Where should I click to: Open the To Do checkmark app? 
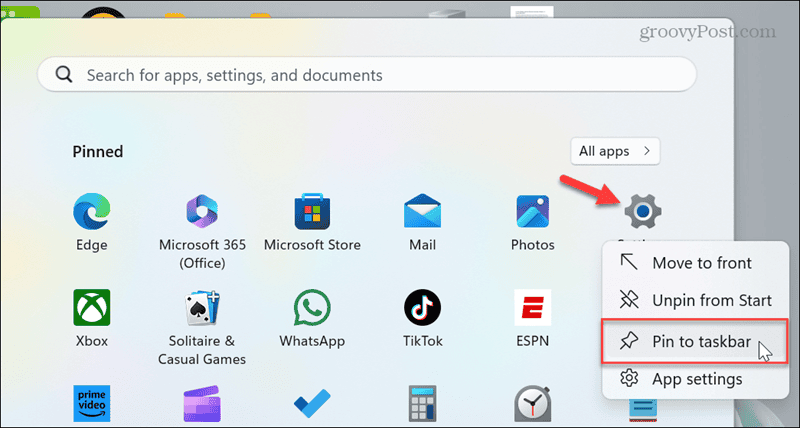pos(312,403)
